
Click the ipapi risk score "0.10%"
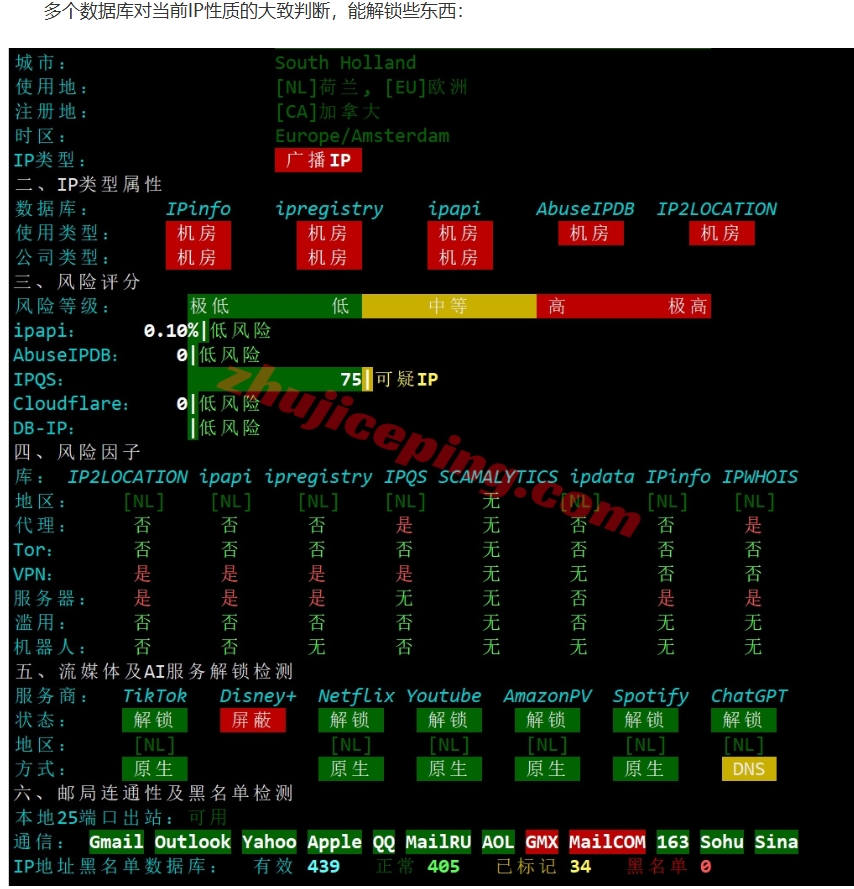coord(171,331)
